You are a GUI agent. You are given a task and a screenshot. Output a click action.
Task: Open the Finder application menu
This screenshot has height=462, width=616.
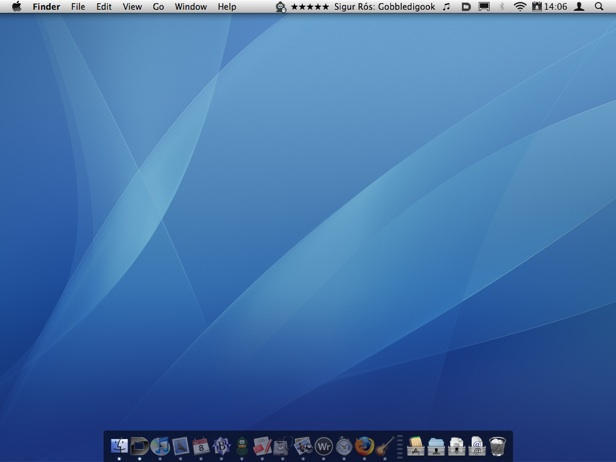[46, 7]
